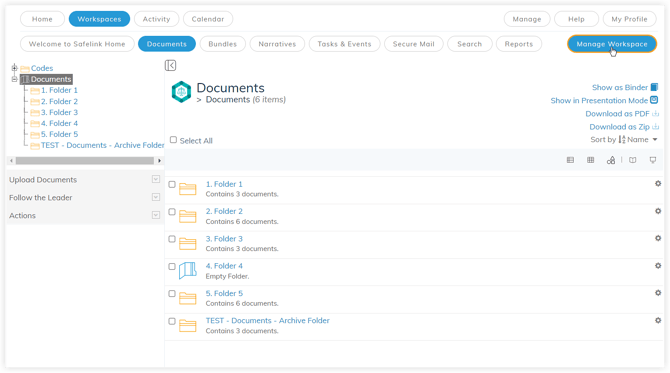Switch to list view icon
The width and height of the screenshot is (670, 373).
point(570,160)
